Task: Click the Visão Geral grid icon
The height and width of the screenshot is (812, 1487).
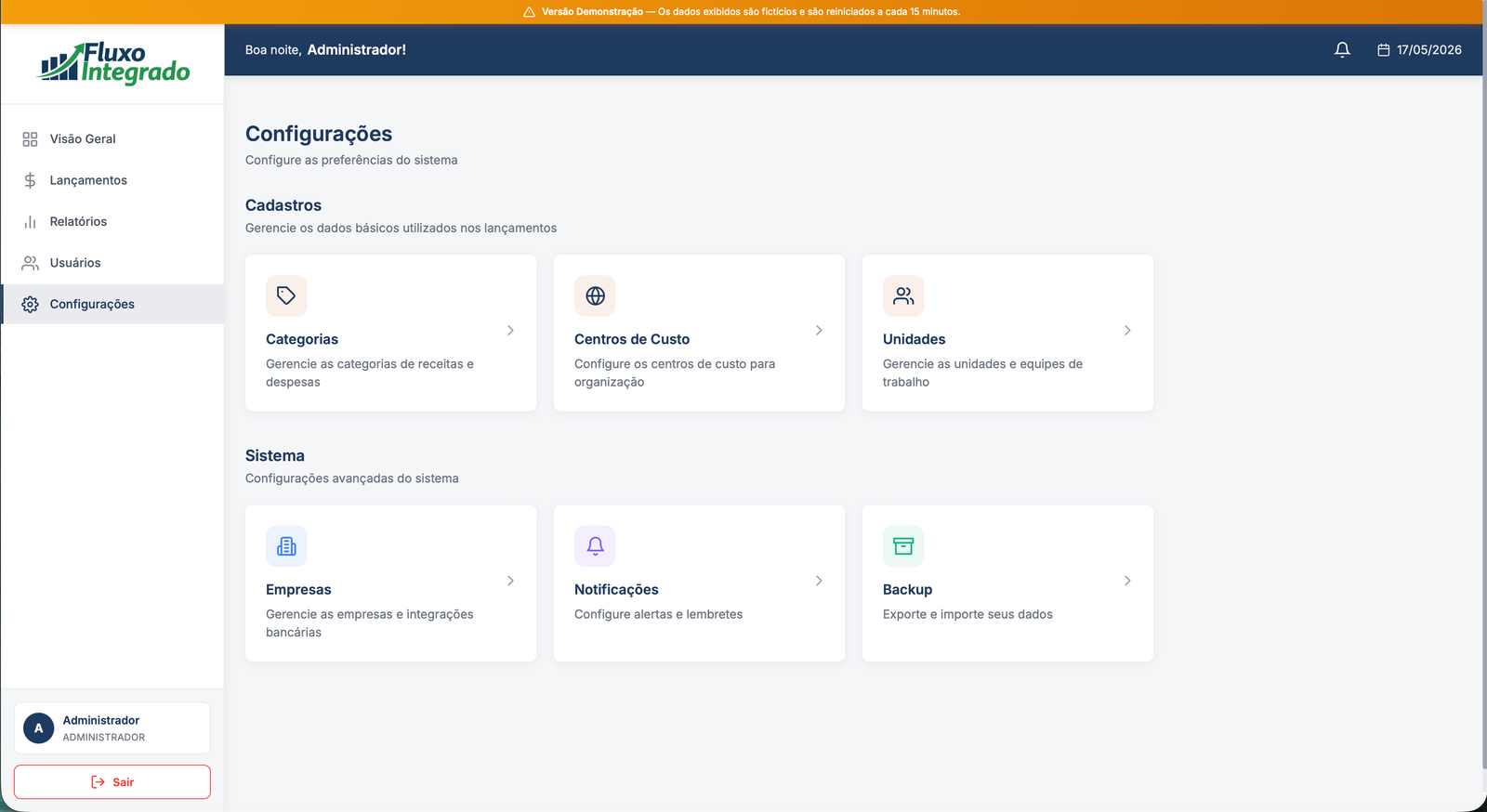Action: 30,139
